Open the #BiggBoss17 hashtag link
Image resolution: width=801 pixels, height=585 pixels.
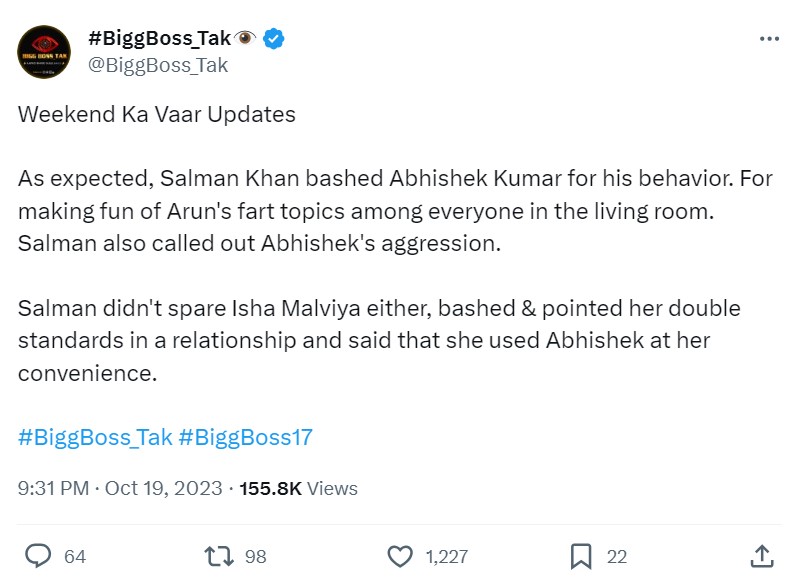[x=245, y=437]
